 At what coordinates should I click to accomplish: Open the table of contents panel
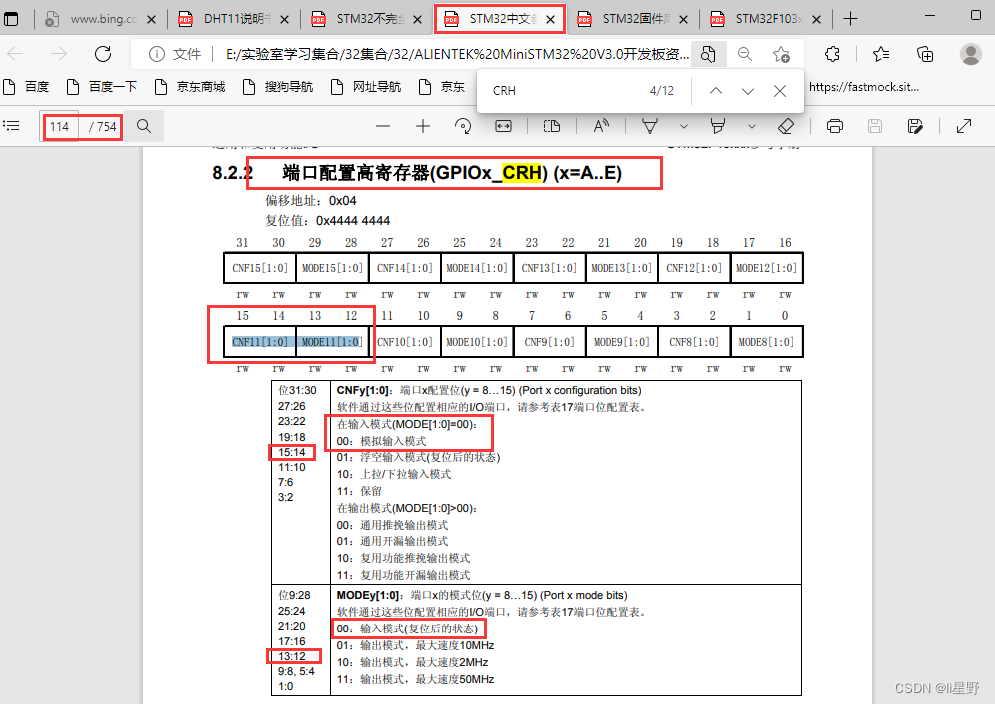(12, 126)
